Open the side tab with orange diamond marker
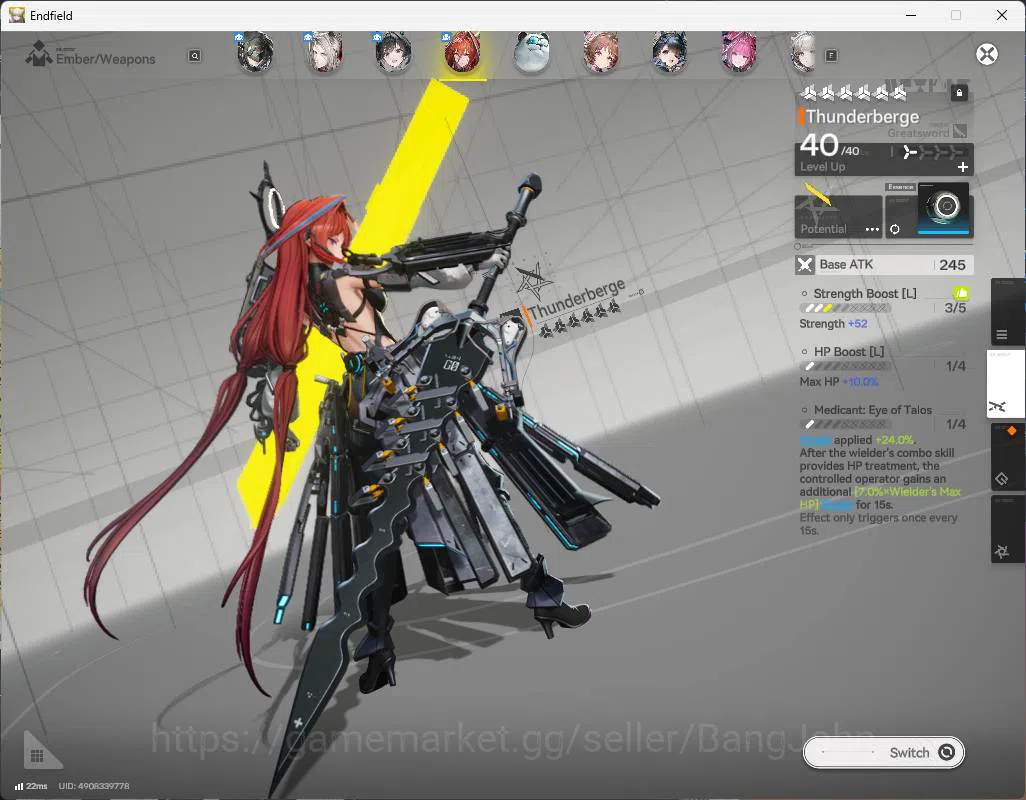Screen dimensions: 1026x800 pos(1006,457)
